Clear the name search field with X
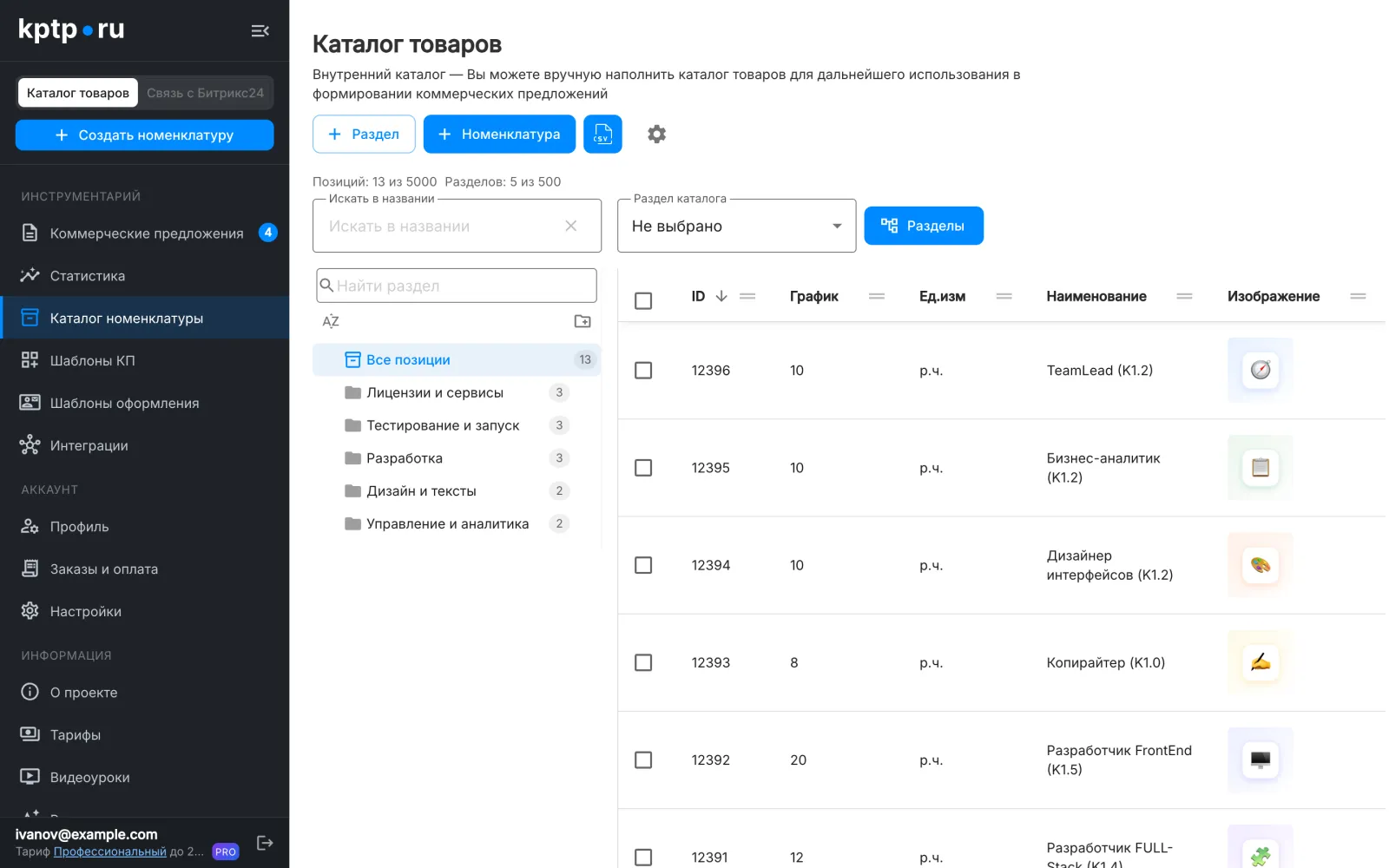 [571, 226]
